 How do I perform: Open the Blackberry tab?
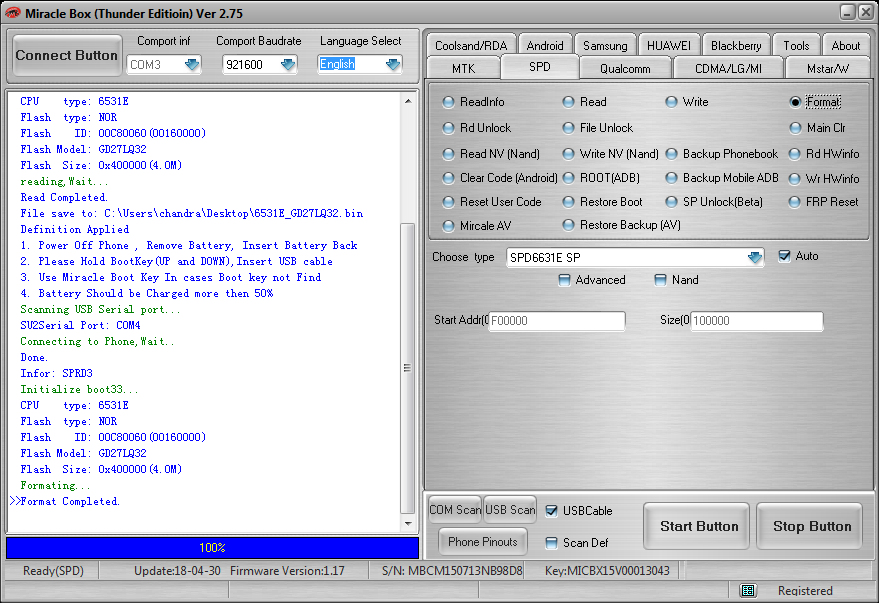click(736, 45)
